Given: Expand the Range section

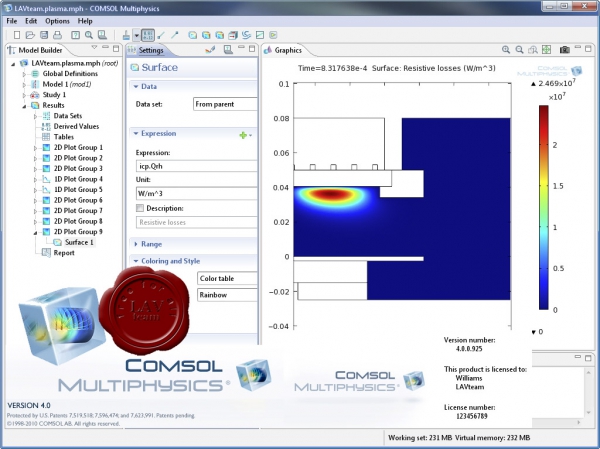Looking at the screenshot, I should pos(136,244).
